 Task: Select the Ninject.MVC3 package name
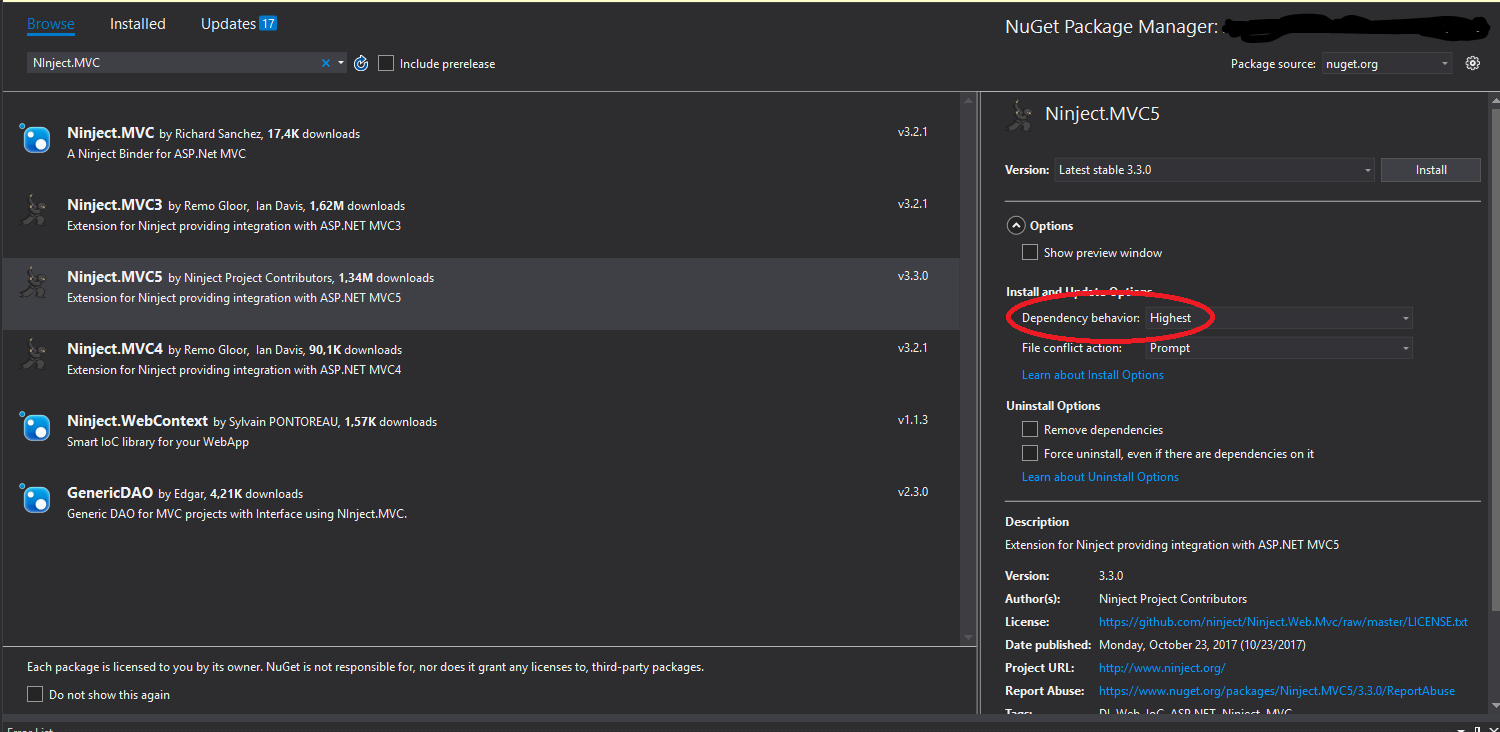tap(114, 205)
